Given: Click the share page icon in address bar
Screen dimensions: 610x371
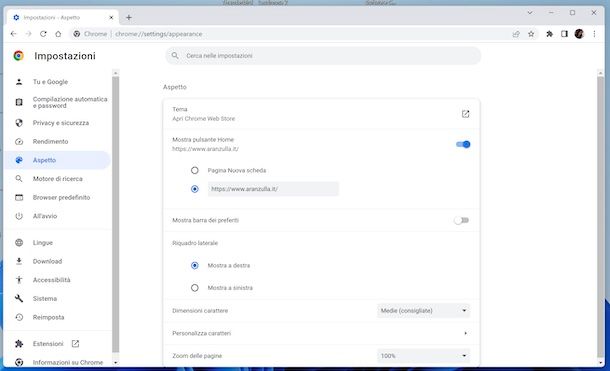Looking at the screenshot, I should click(516, 34).
